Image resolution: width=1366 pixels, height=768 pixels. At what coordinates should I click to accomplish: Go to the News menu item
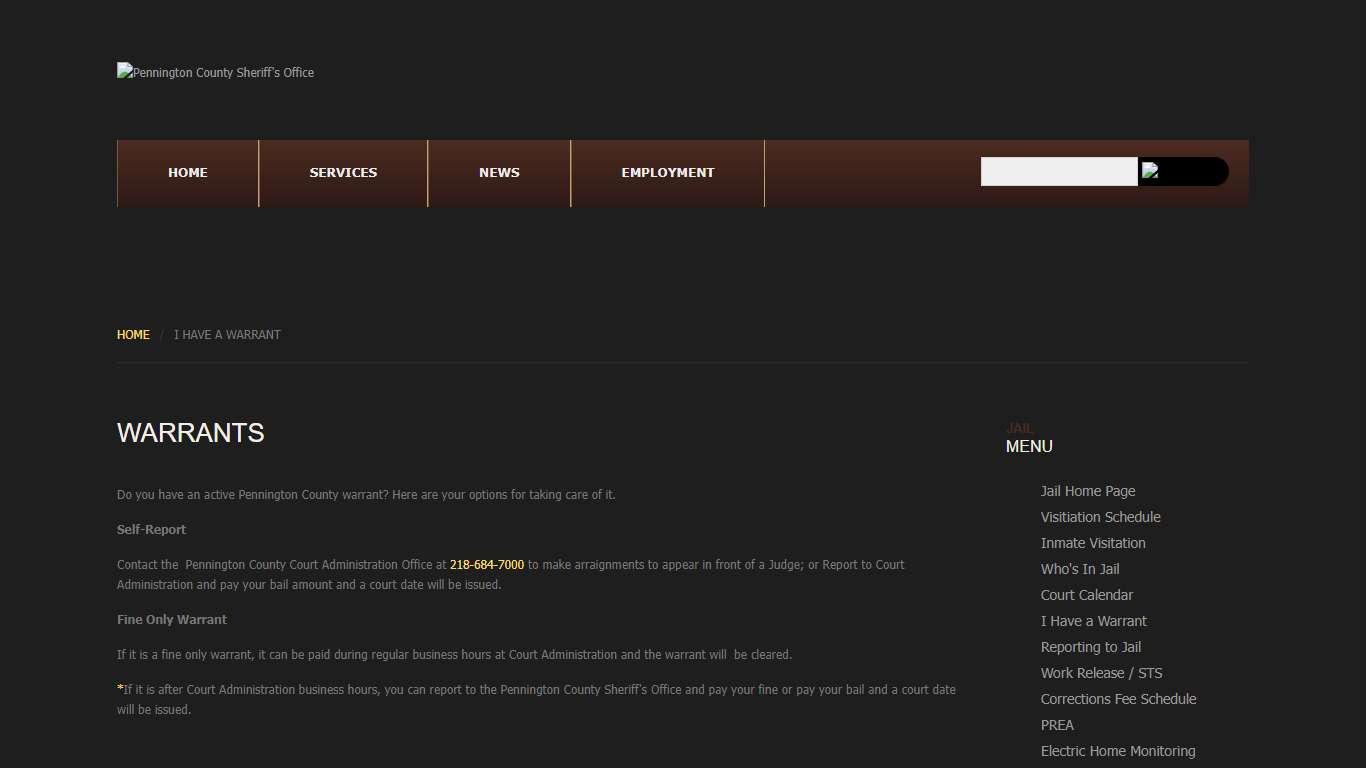click(499, 173)
